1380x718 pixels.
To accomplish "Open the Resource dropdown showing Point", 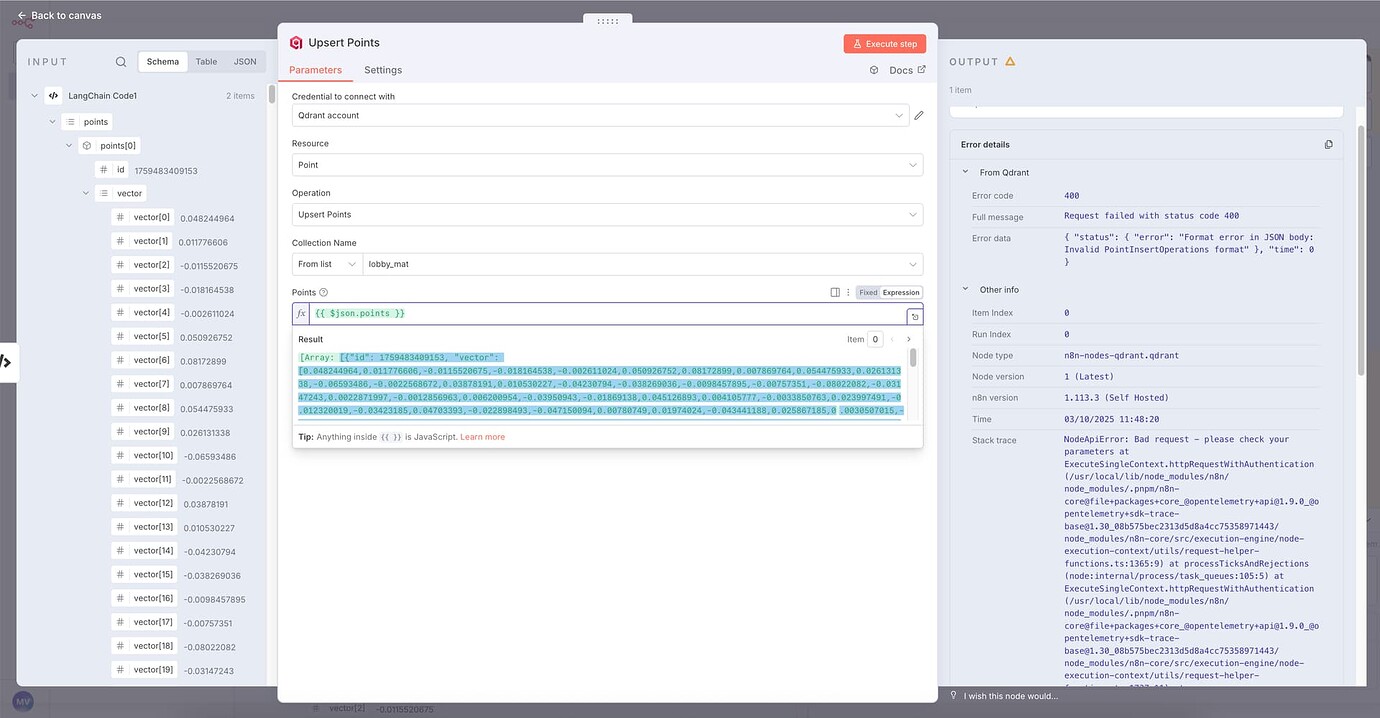I will [x=608, y=164].
